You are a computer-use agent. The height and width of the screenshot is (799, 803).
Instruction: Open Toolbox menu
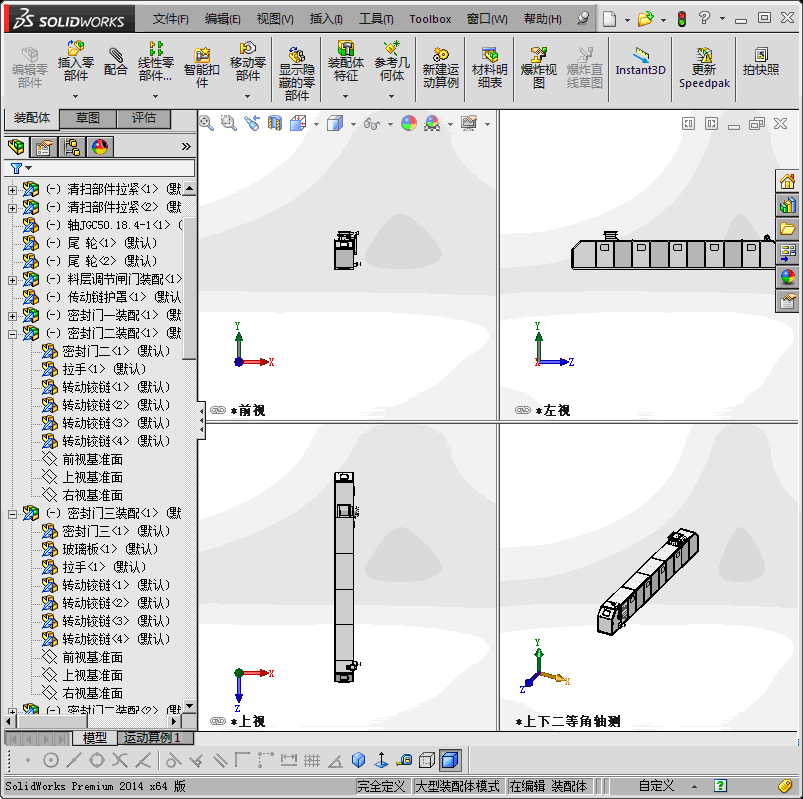click(430, 19)
